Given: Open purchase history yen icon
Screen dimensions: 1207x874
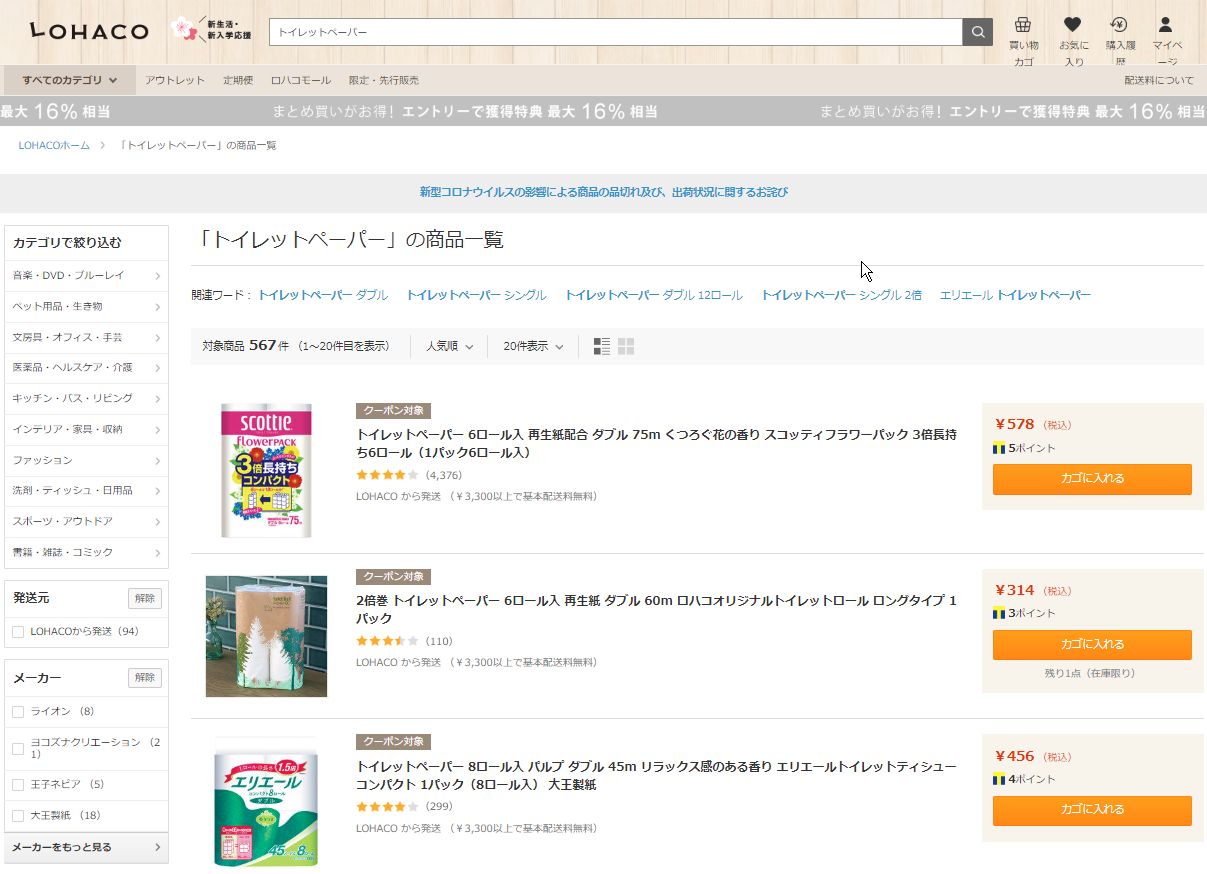Looking at the screenshot, I should [1119, 25].
